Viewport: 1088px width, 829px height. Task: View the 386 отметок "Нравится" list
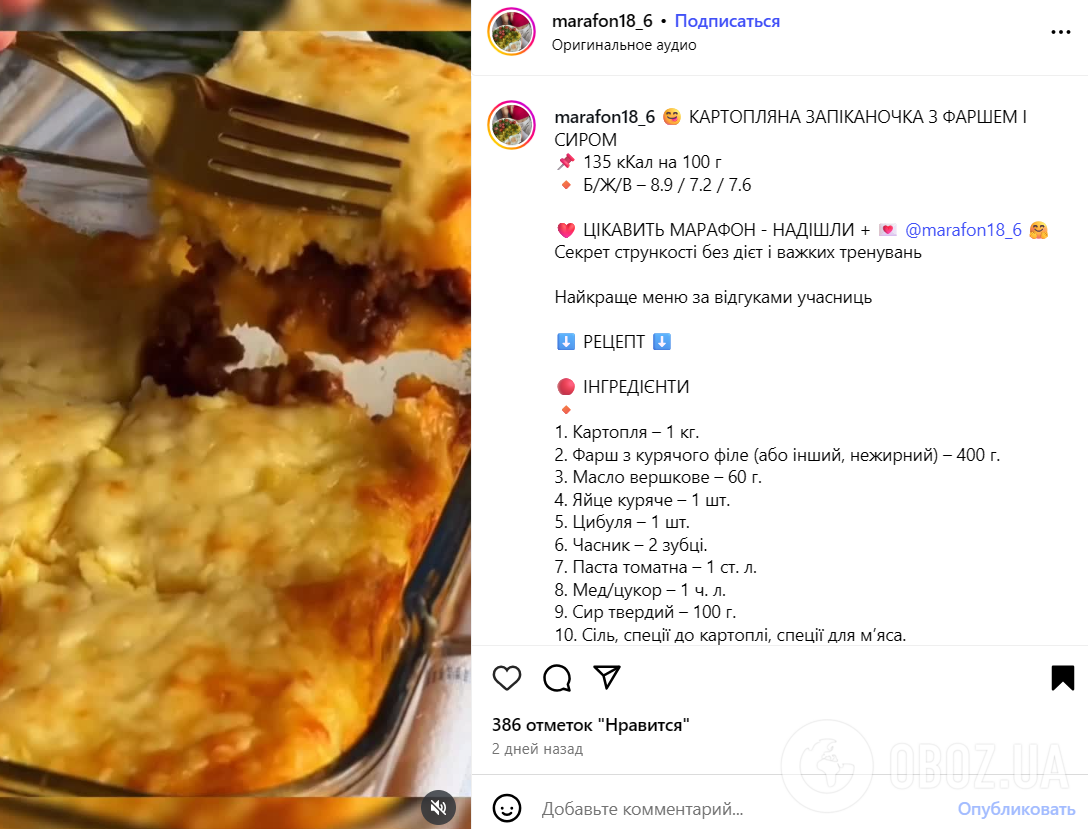[590, 725]
